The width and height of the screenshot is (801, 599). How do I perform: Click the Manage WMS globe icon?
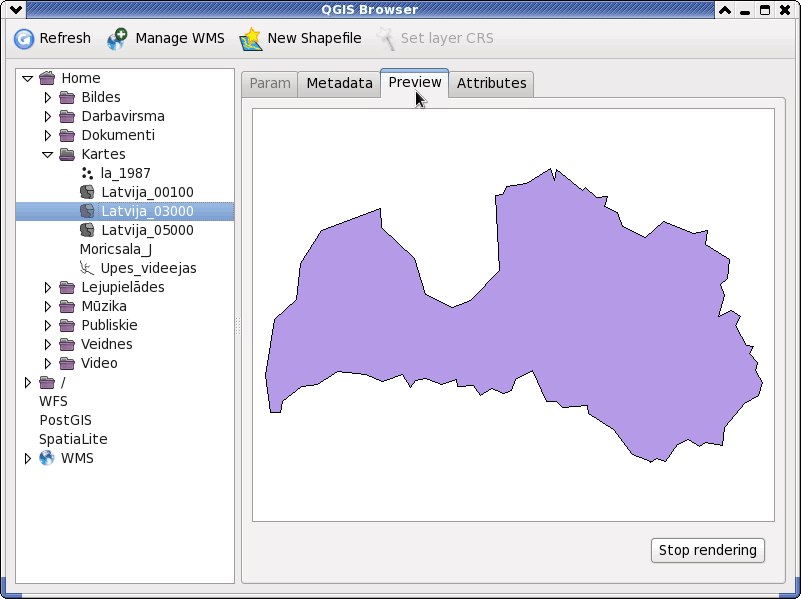tap(117, 39)
